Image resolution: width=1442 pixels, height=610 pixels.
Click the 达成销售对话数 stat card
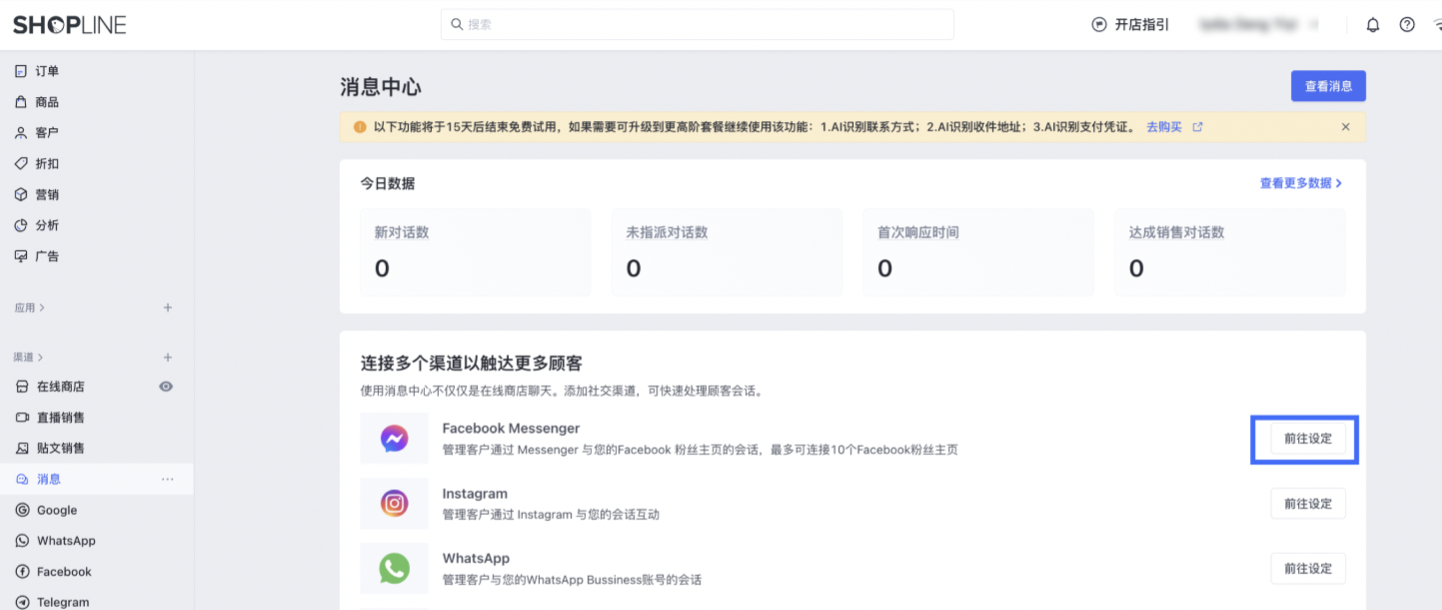coord(1230,252)
